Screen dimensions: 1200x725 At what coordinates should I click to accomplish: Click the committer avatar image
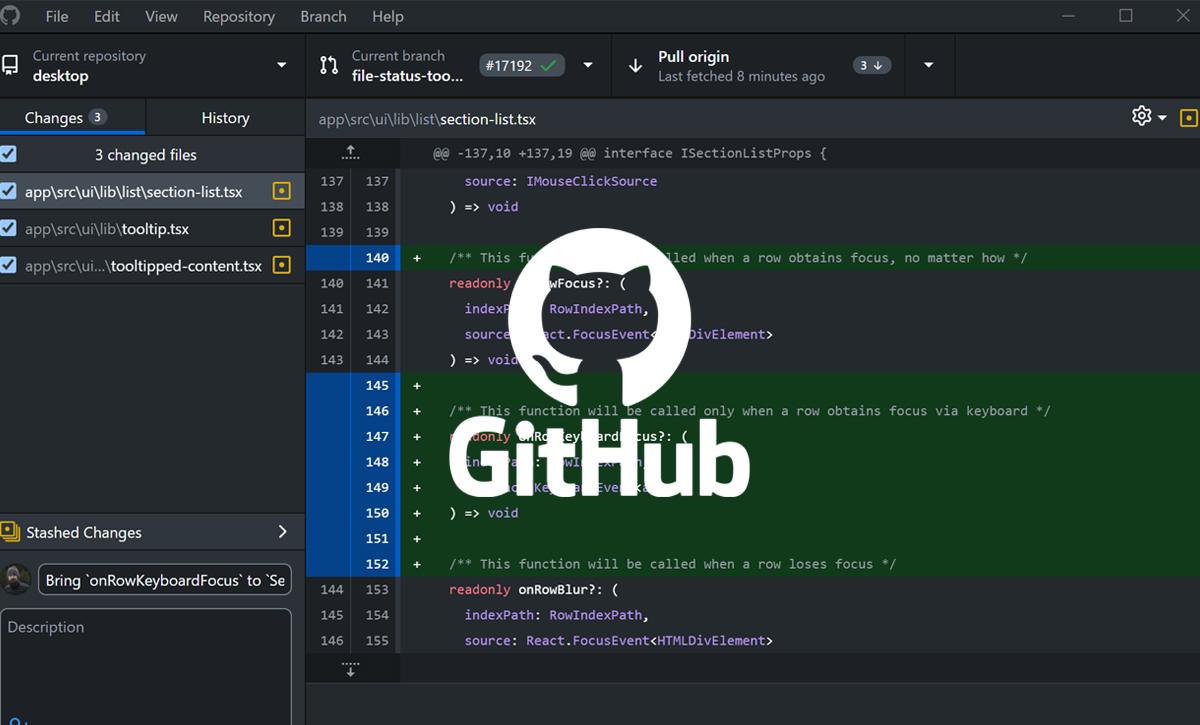(17, 580)
